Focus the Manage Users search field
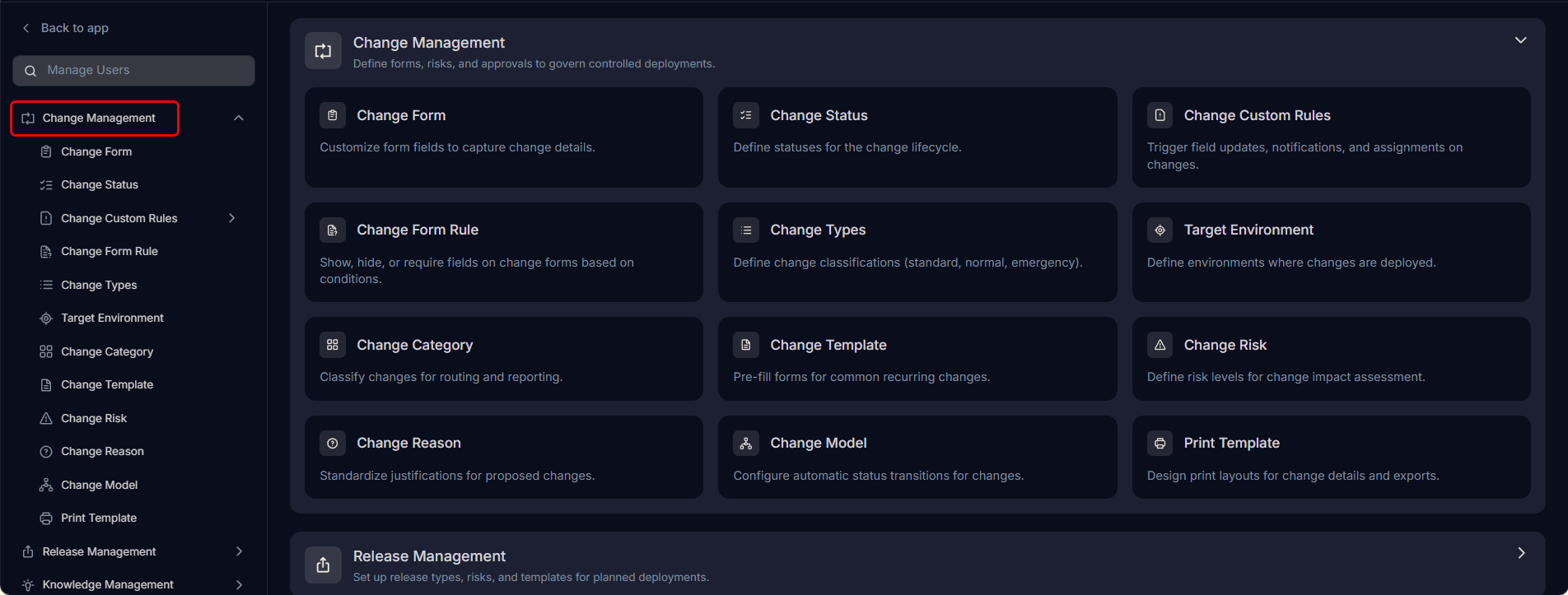Image resolution: width=1568 pixels, height=595 pixels. (133, 71)
